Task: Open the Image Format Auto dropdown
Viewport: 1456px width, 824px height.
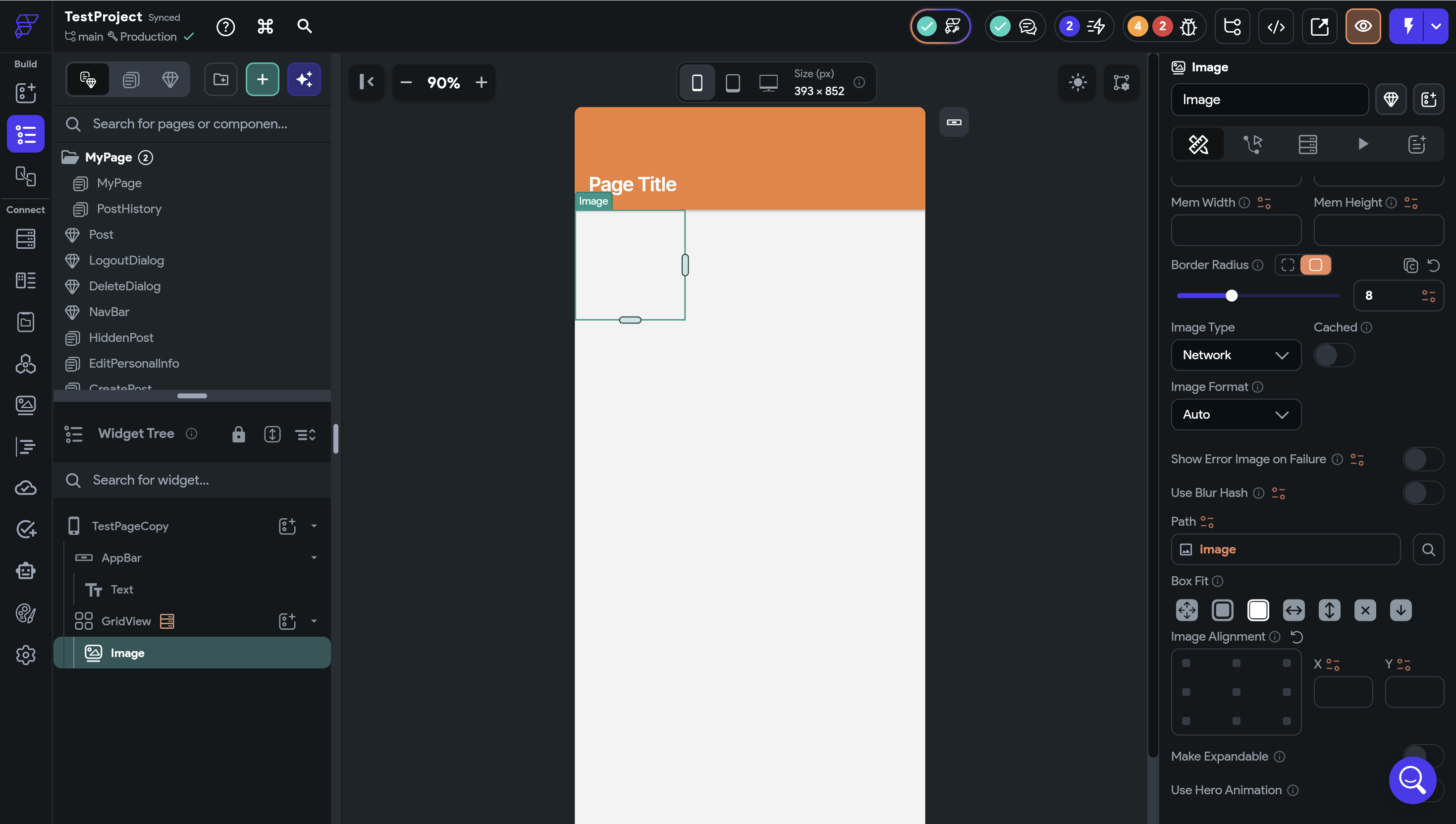Action: 1236,415
